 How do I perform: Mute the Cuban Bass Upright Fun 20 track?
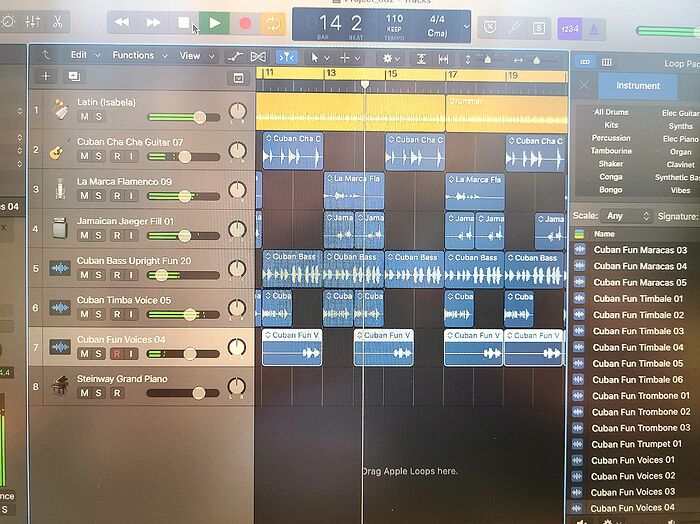point(84,274)
